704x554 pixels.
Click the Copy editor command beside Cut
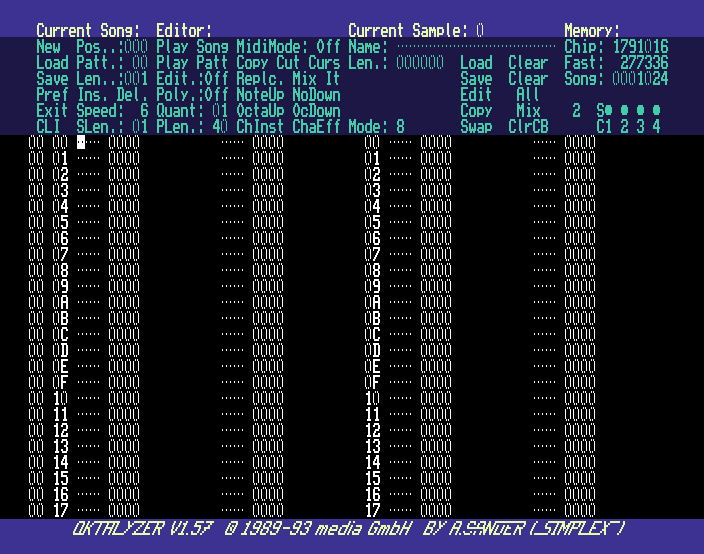(x=252, y=63)
